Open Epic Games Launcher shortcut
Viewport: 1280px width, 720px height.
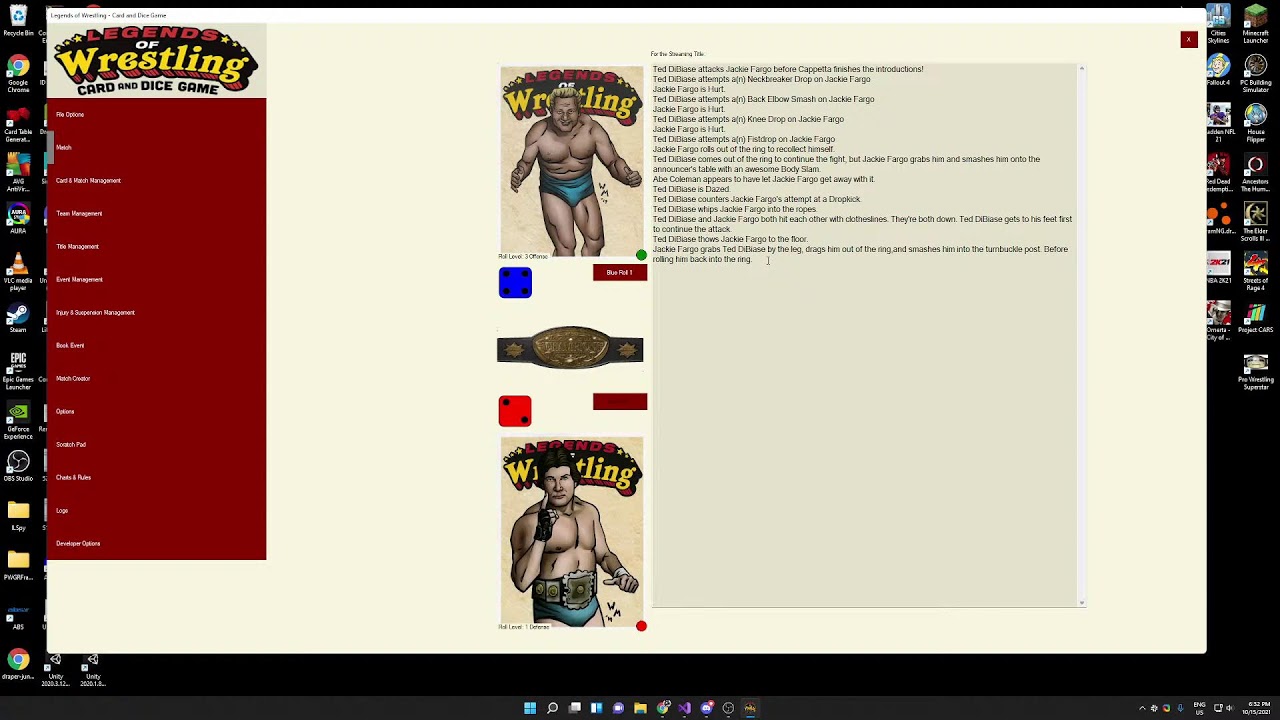(x=18, y=372)
